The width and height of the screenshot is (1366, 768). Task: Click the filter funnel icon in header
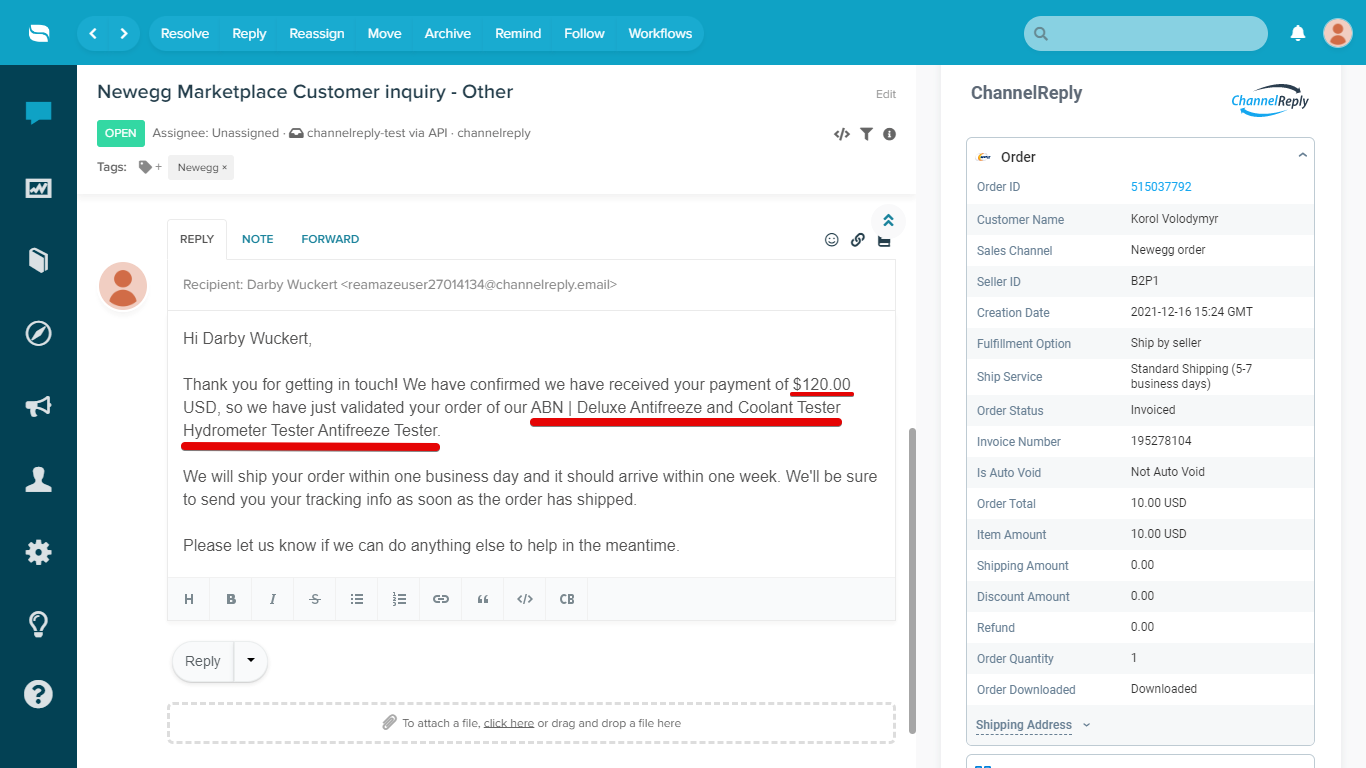click(x=867, y=134)
